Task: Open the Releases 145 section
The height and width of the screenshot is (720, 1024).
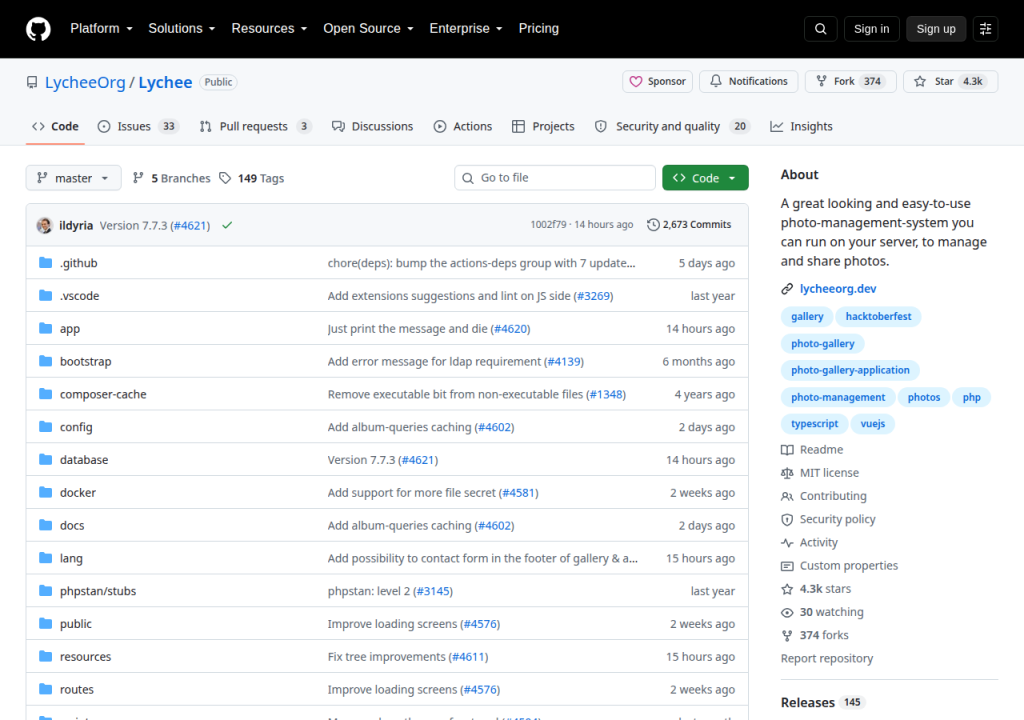Action: click(x=822, y=702)
